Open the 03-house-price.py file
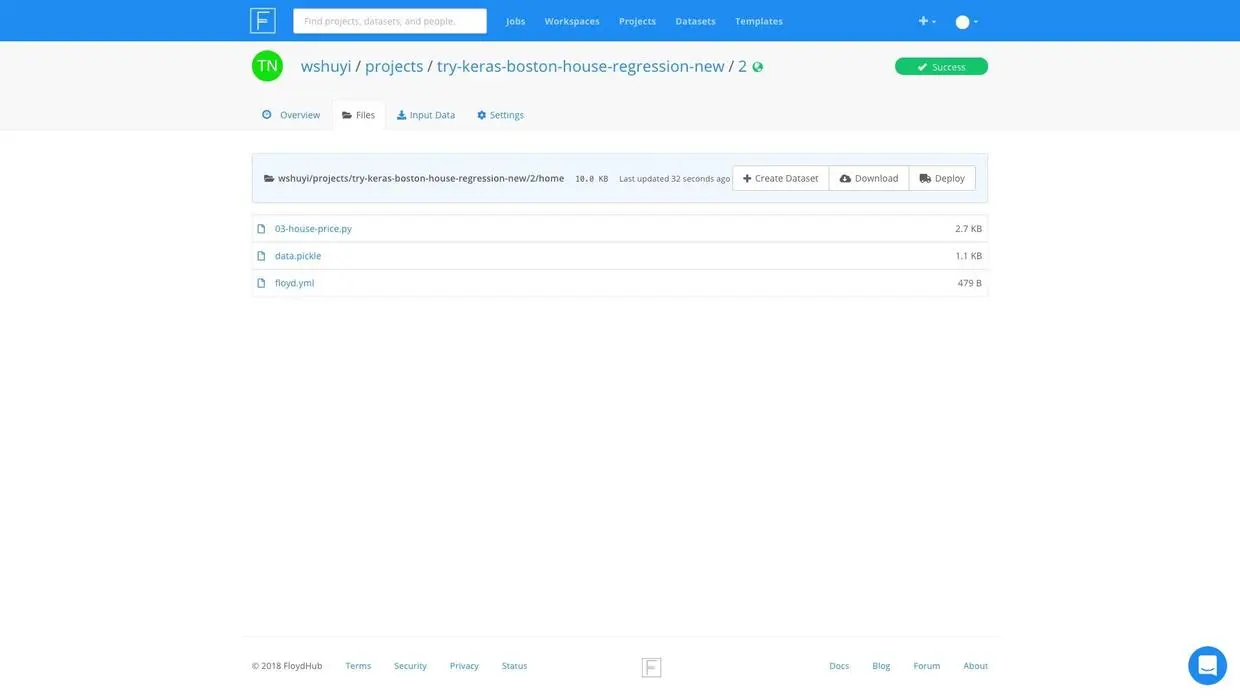1240x698 pixels. [x=313, y=229]
